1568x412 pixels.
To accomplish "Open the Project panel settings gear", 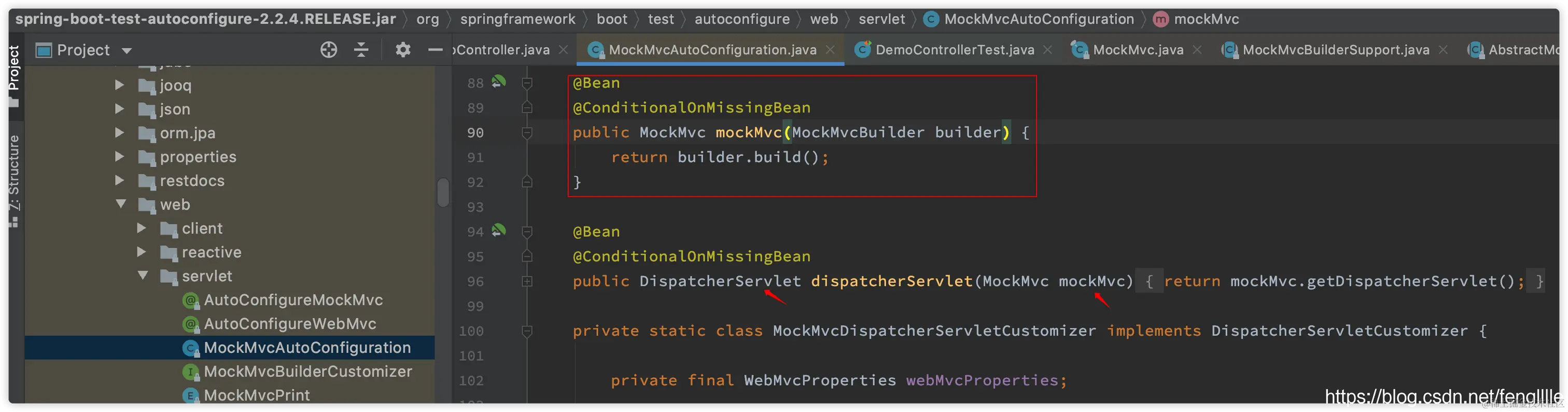I will [x=403, y=50].
